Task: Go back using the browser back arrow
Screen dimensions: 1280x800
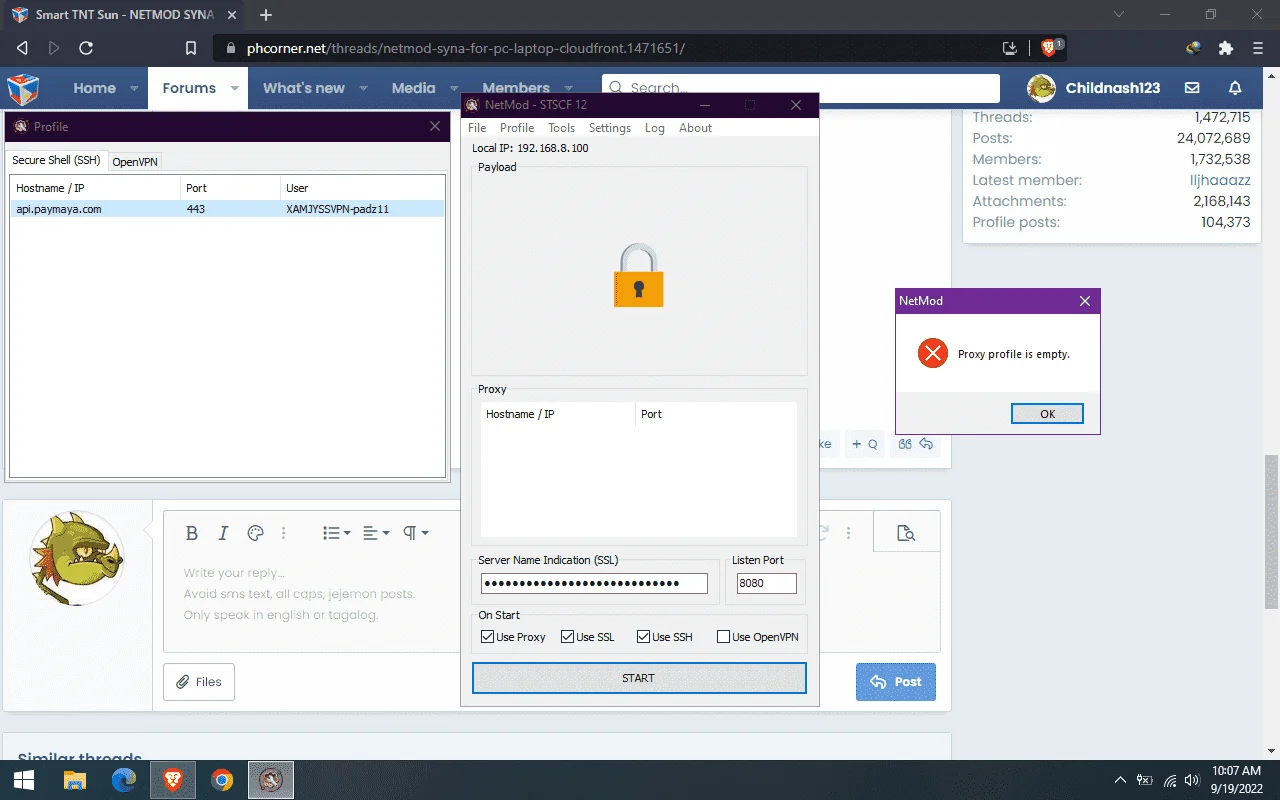Action: [22, 48]
